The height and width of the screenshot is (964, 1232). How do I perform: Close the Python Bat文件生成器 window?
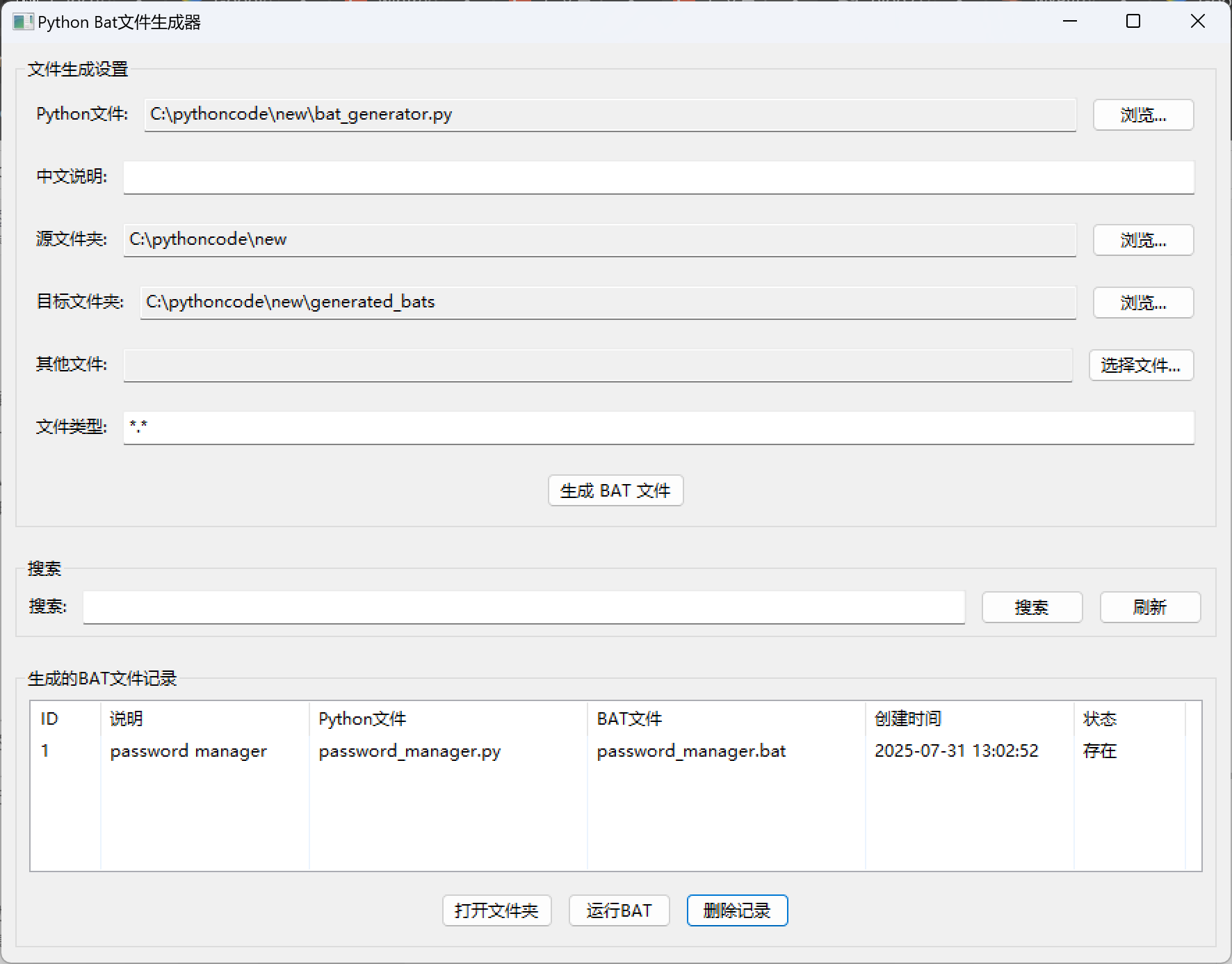1197,22
